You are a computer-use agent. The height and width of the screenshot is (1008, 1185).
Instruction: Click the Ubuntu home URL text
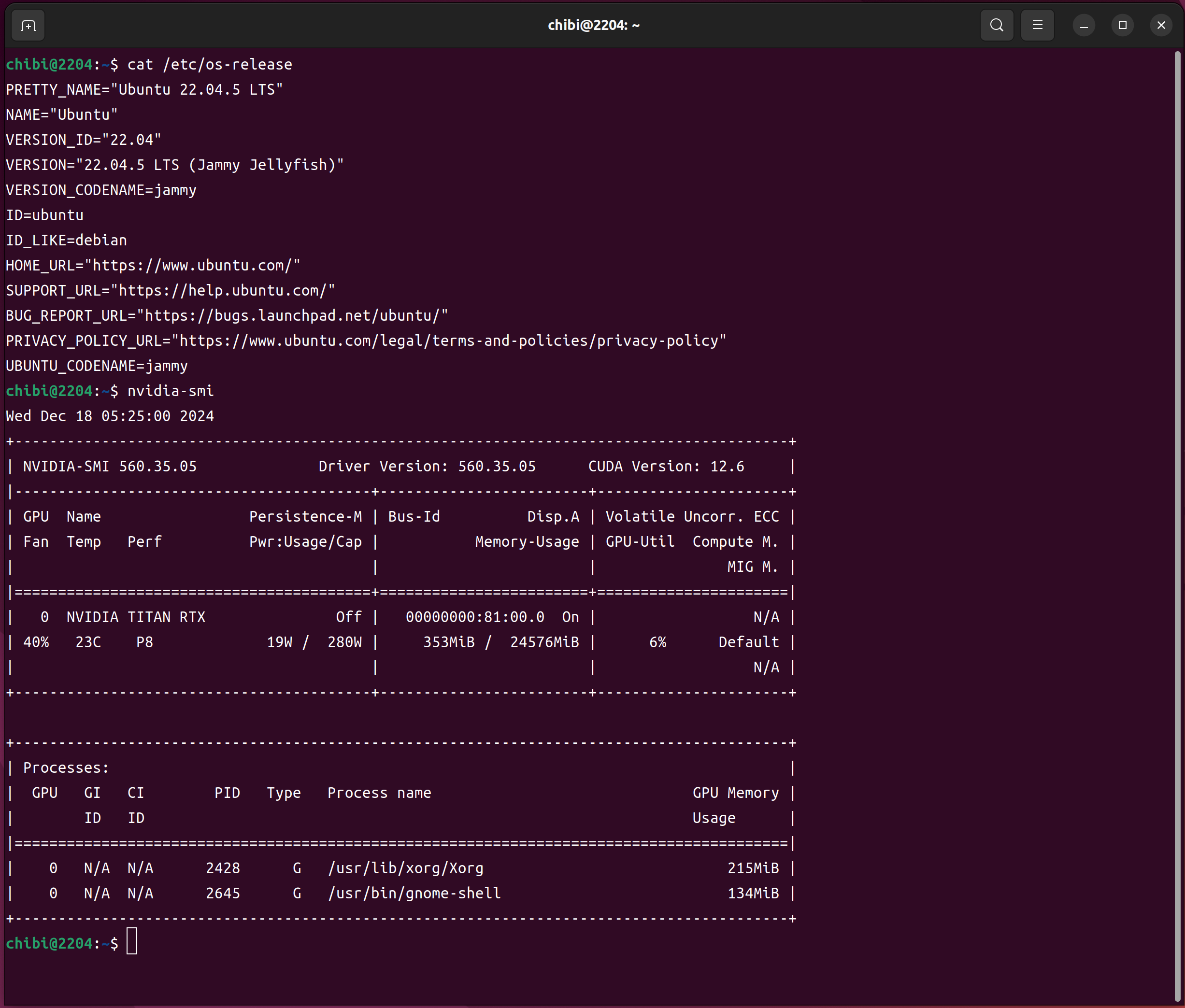193,266
